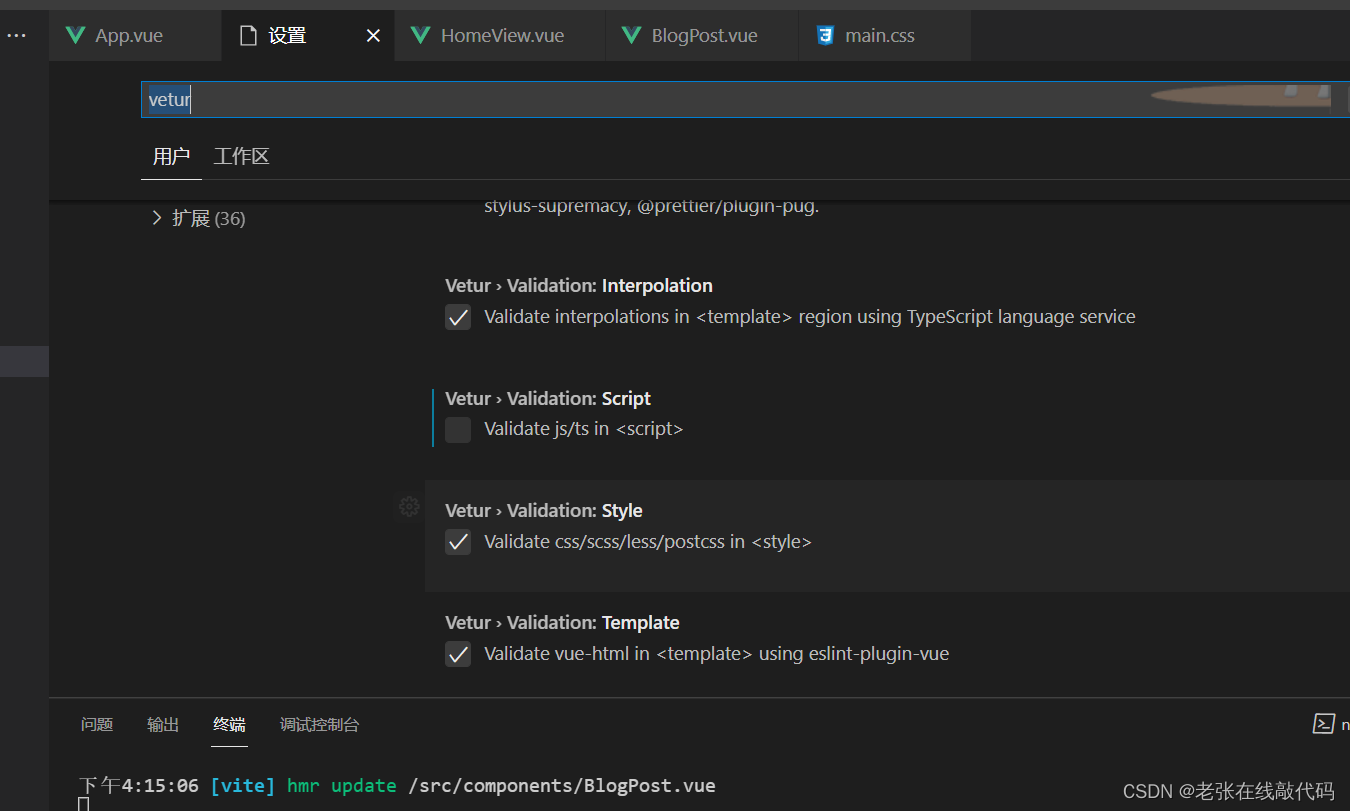Click the Vetur › Validation: Style title
This screenshot has width=1350, height=811.
(x=544, y=510)
